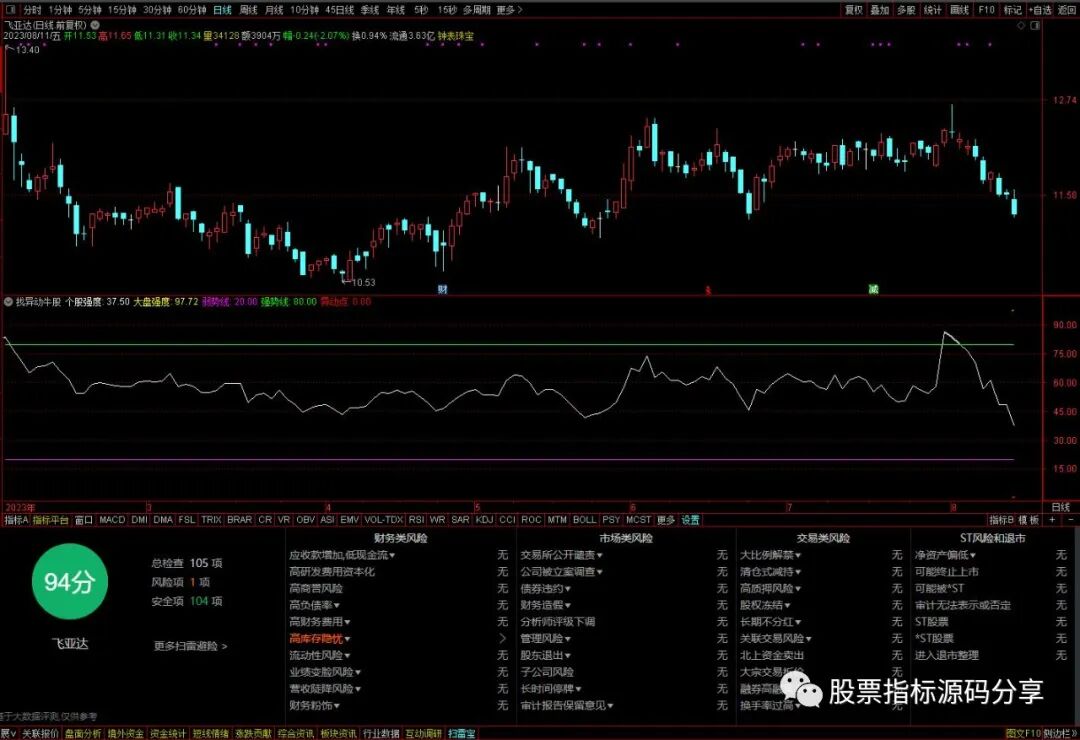Viewport: 1080px width, 740px height.
Task: Click the 多股 multi-stock button
Action: click(x=906, y=10)
